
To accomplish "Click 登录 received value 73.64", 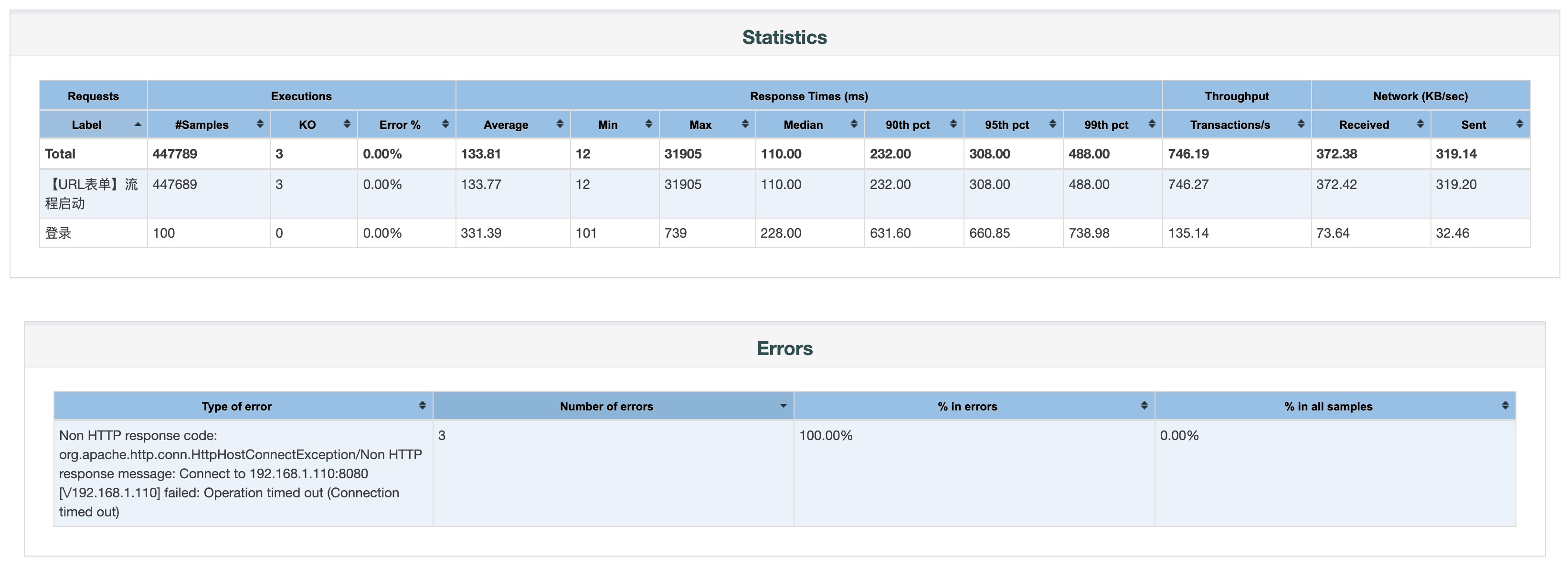I will (1333, 233).
